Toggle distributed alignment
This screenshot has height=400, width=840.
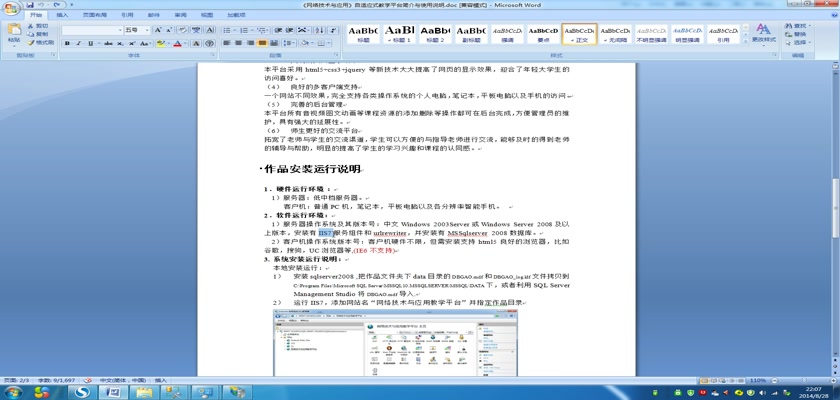[x=274, y=43]
